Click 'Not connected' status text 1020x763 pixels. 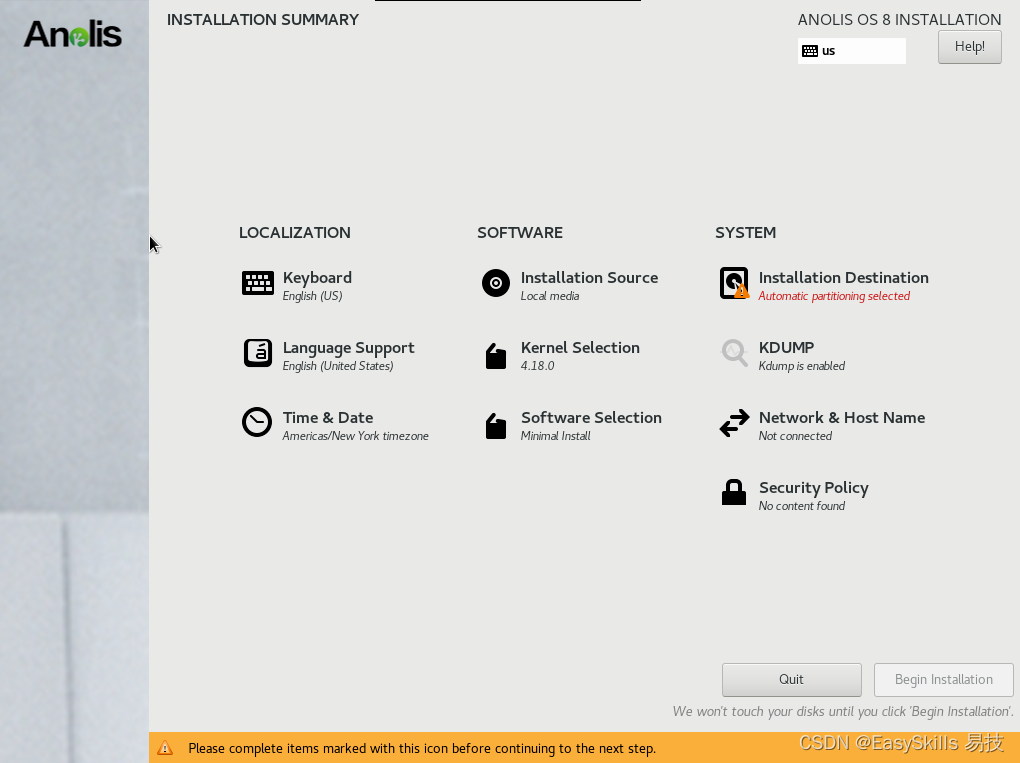[795, 436]
